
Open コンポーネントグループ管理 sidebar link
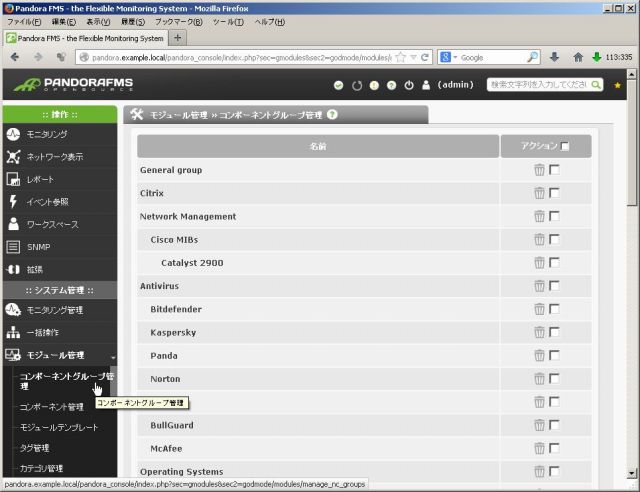(66, 381)
